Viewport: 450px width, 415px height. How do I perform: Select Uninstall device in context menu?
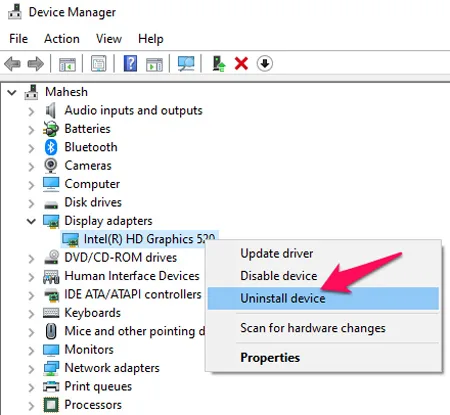[x=323, y=298]
